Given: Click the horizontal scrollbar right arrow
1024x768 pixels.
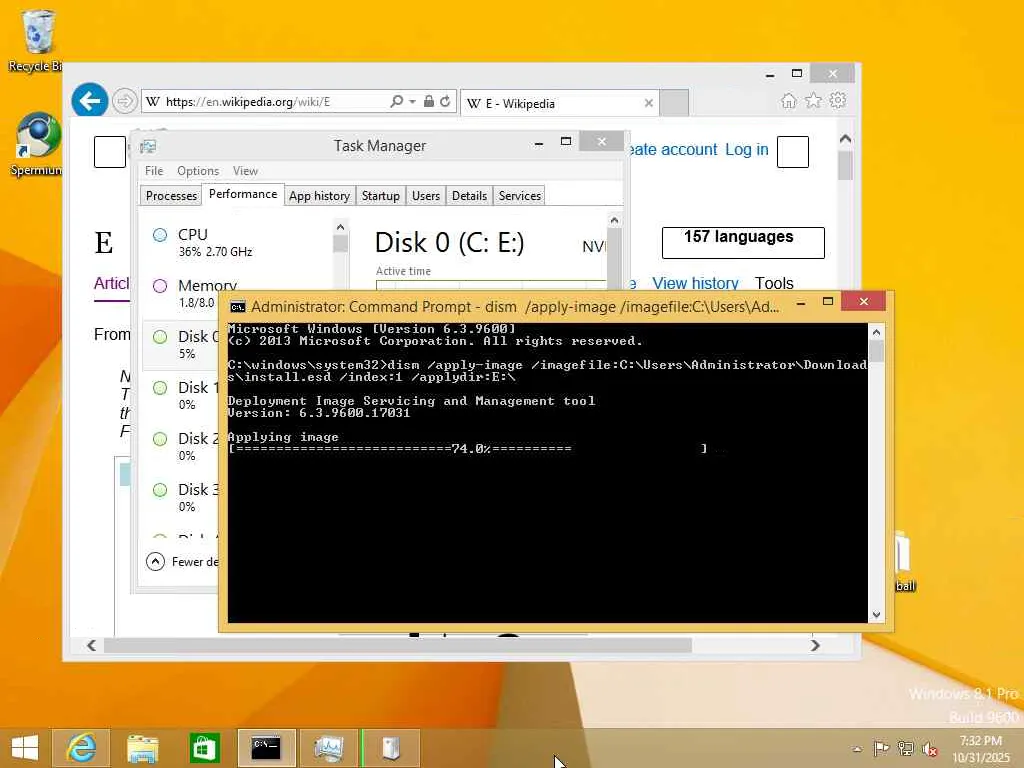Looking at the screenshot, I should [814, 645].
